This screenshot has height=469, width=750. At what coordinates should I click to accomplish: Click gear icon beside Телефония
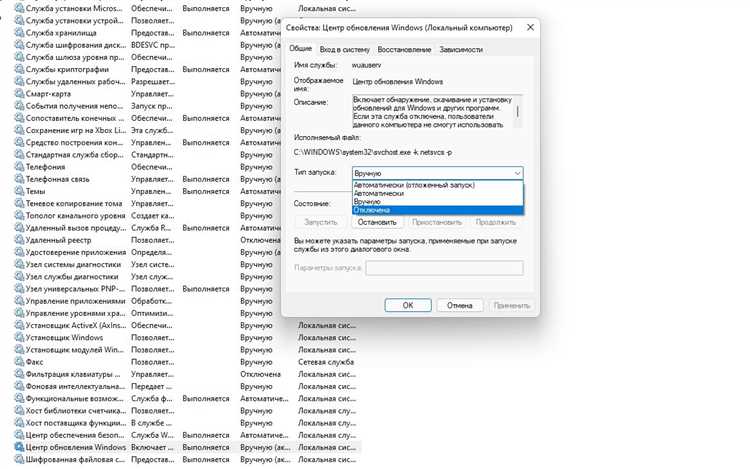coord(19,167)
